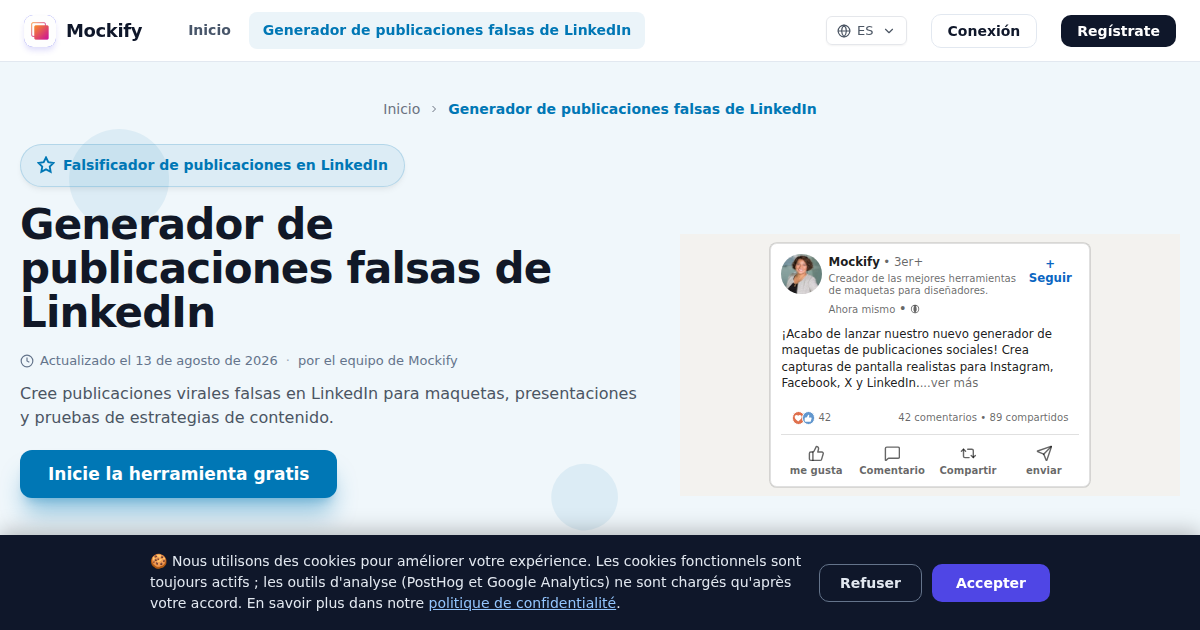Click the Seguir follow button

coord(1050,271)
